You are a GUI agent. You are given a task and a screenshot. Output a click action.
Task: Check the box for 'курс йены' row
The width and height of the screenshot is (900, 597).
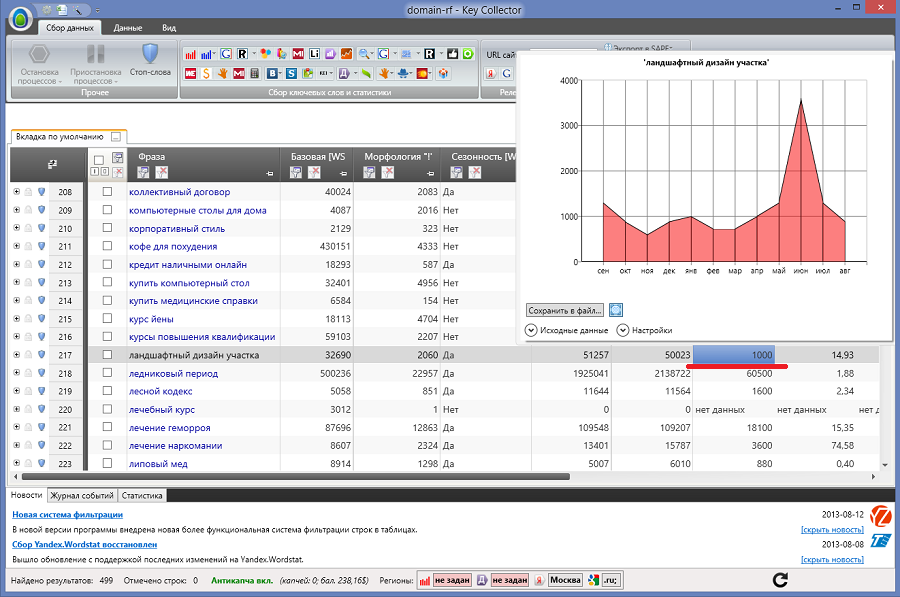(x=107, y=318)
